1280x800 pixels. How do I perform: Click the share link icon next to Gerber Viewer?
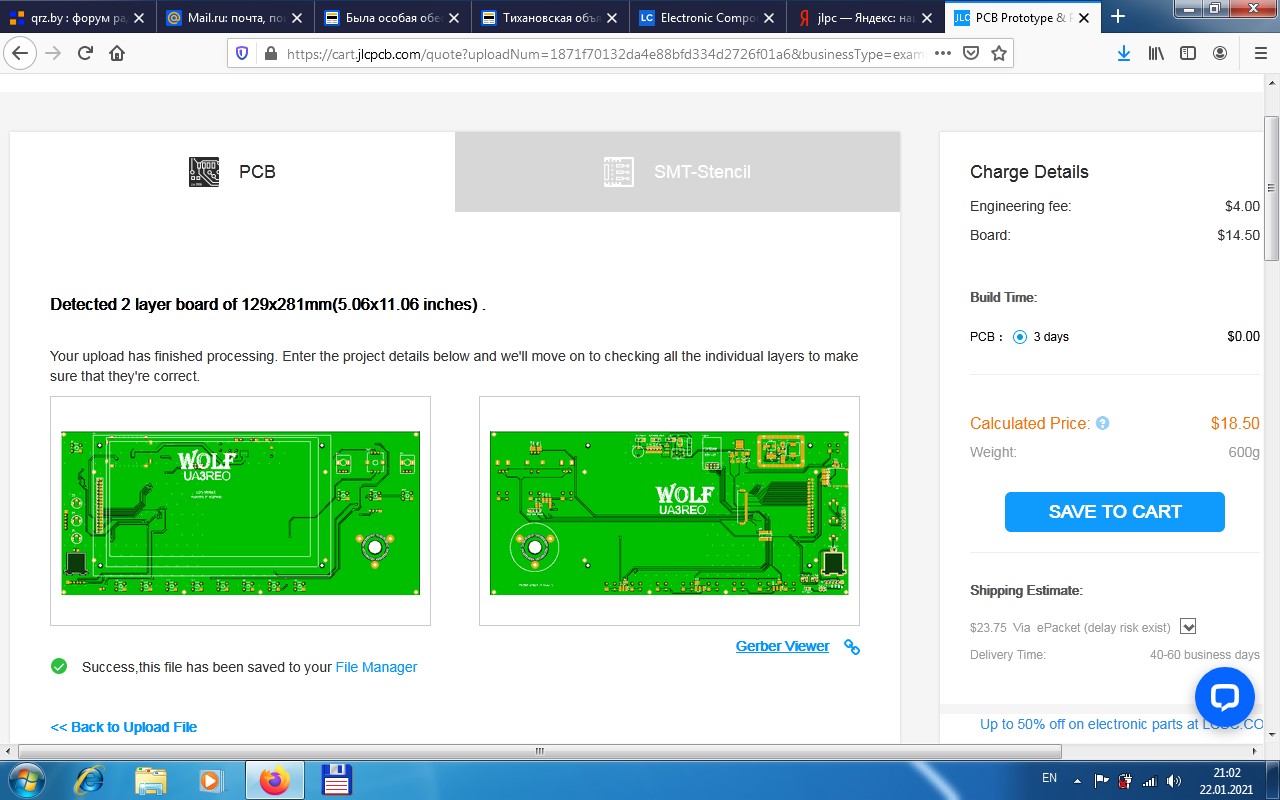click(x=852, y=647)
